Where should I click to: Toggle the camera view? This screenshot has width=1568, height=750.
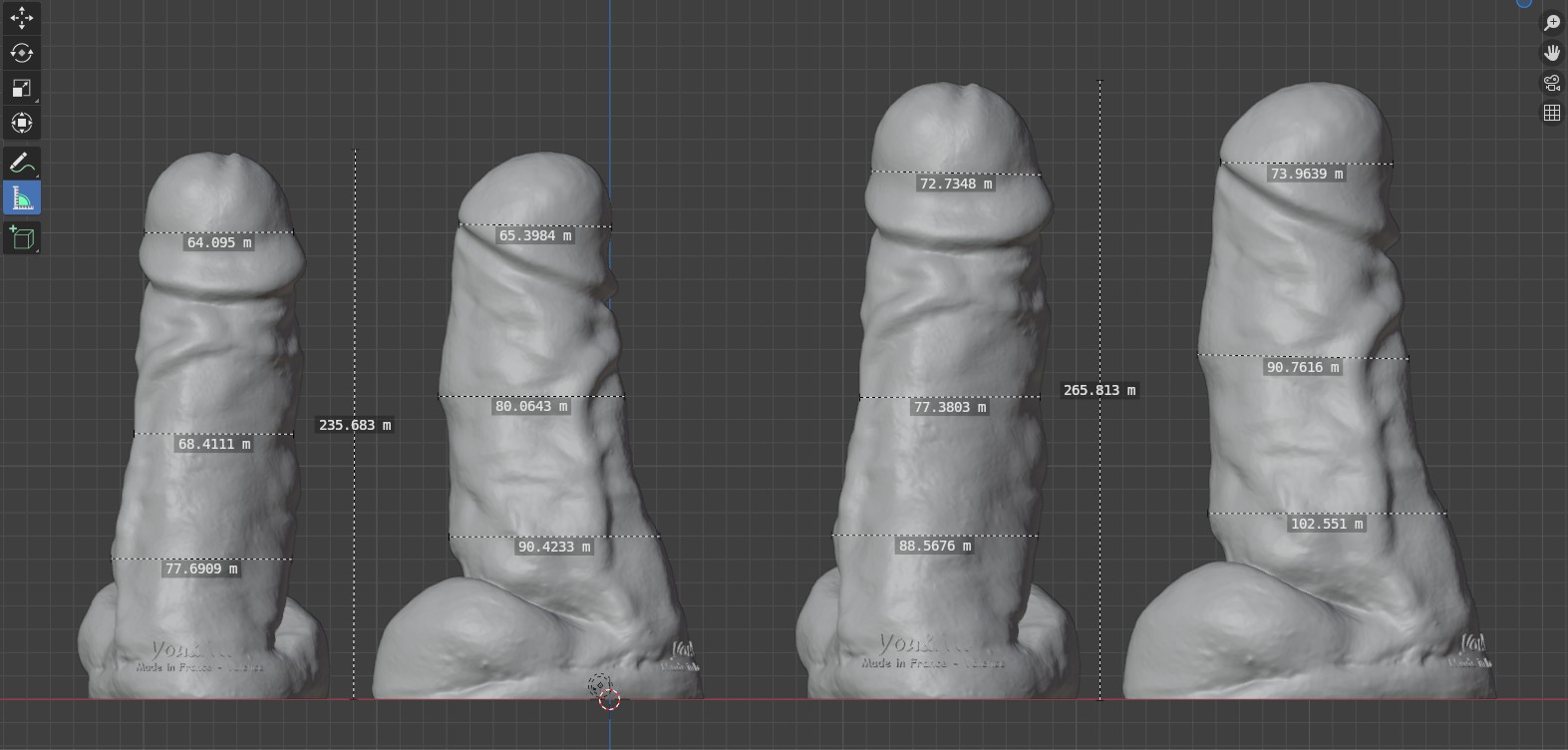(x=1552, y=83)
